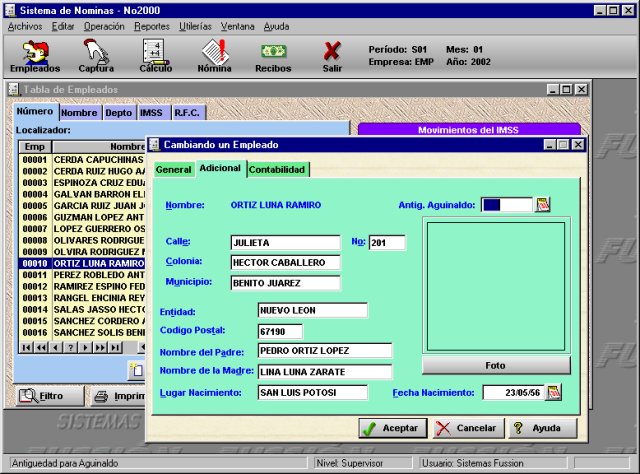The height and width of the screenshot is (474, 640).
Task: Open the Archivos menu
Action: coord(25,27)
